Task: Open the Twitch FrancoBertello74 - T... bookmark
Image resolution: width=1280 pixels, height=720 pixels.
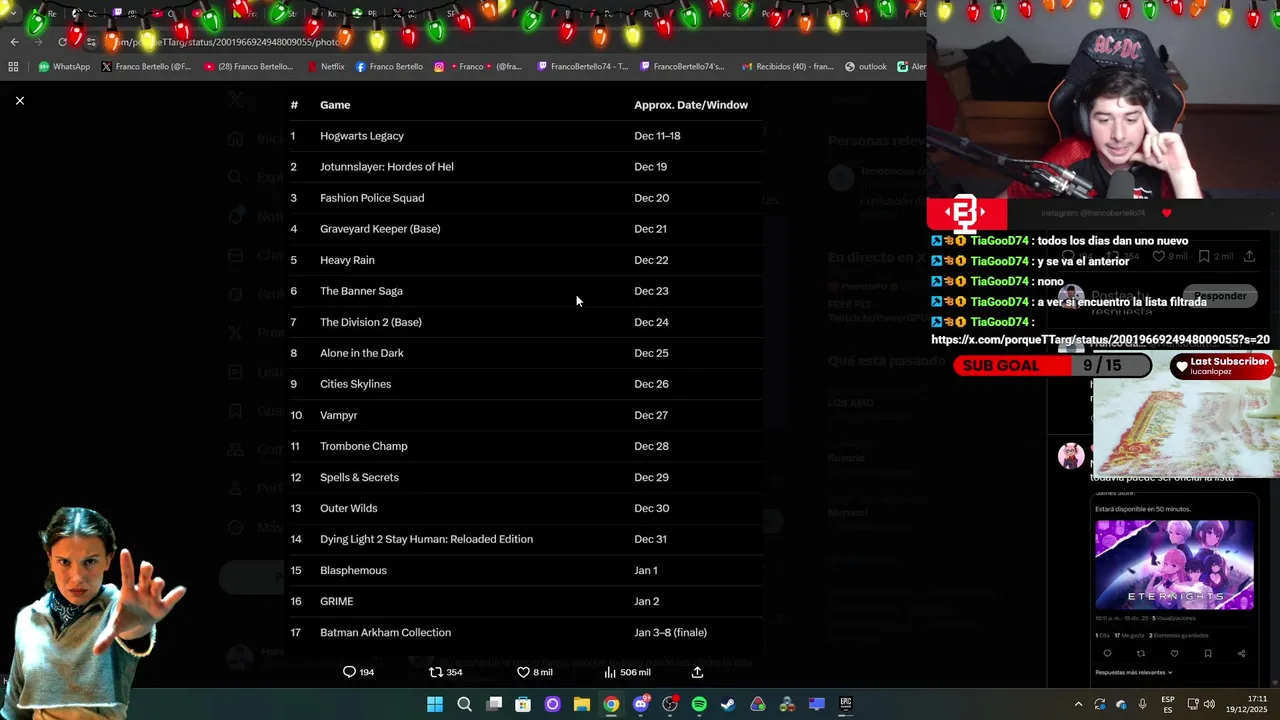Action: (583, 67)
